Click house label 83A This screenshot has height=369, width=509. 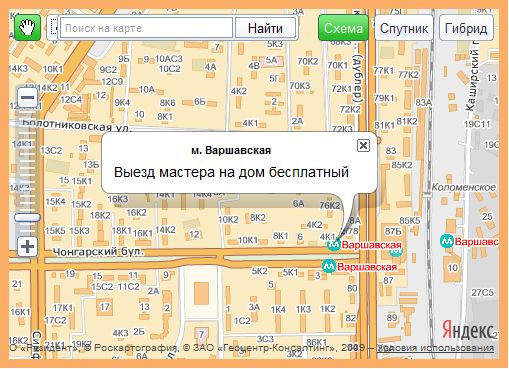point(424,103)
